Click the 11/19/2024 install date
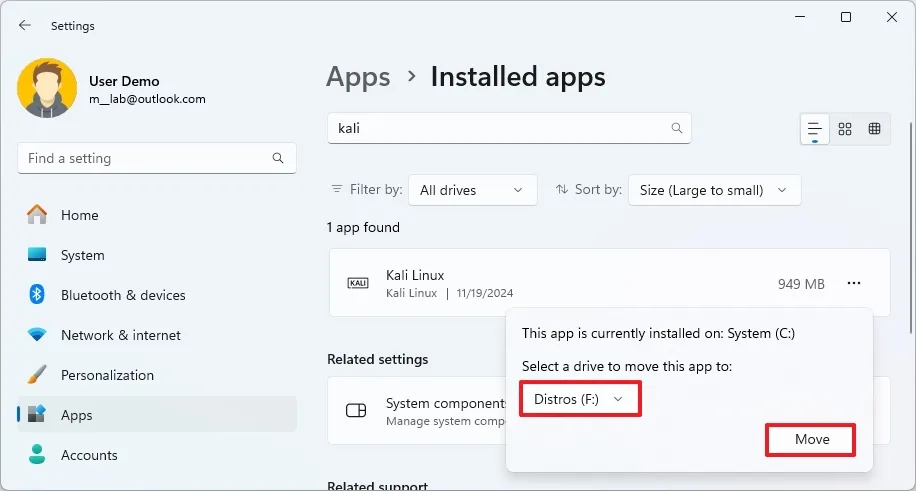The width and height of the screenshot is (916, 491). pyautogui.click(x=485, y=293)
